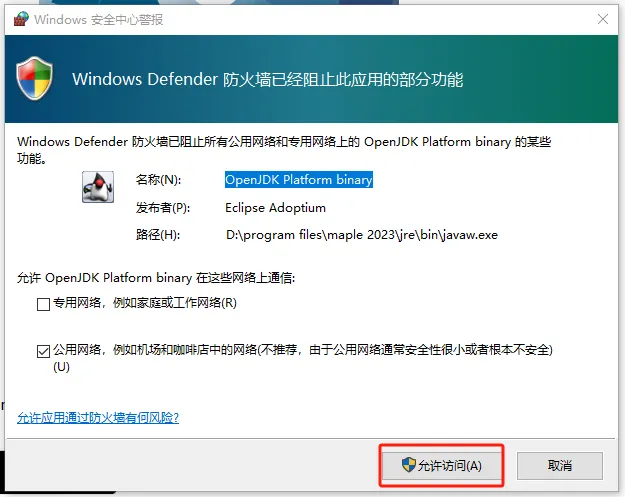The height and width of the screenshot is (497, 625).
Task: Open the 允许应用通过防火墙有何风险 link
Action: [x=98, y=418]
